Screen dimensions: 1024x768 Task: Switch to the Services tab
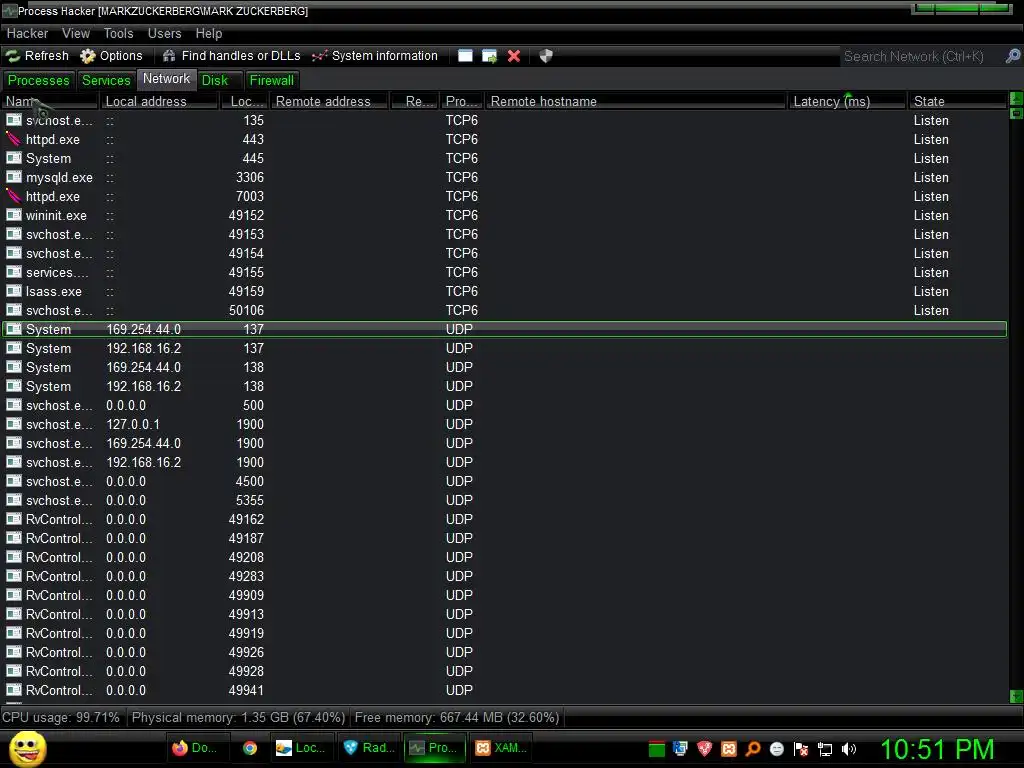click(106, 80)
